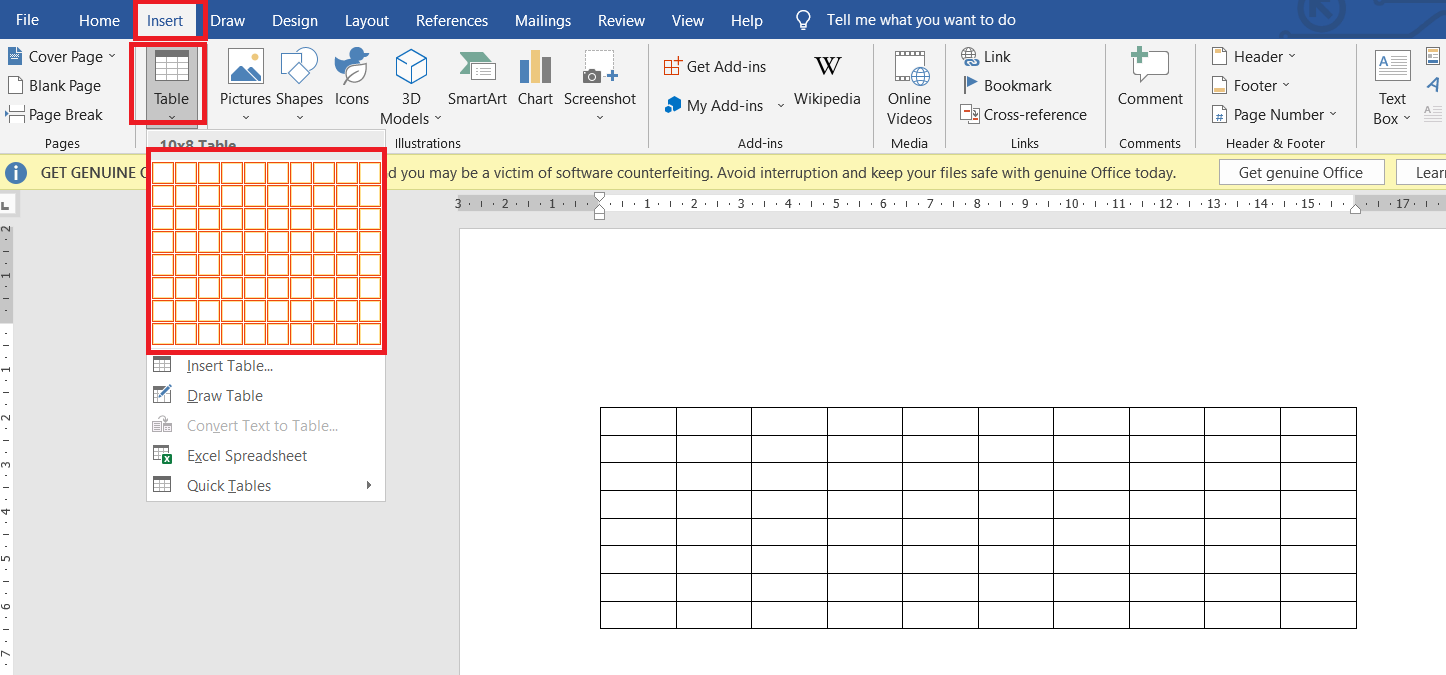This screenshot has width=1446, height=675.
Task: Open the Page Number dropdown
Action: point(1273,114)
